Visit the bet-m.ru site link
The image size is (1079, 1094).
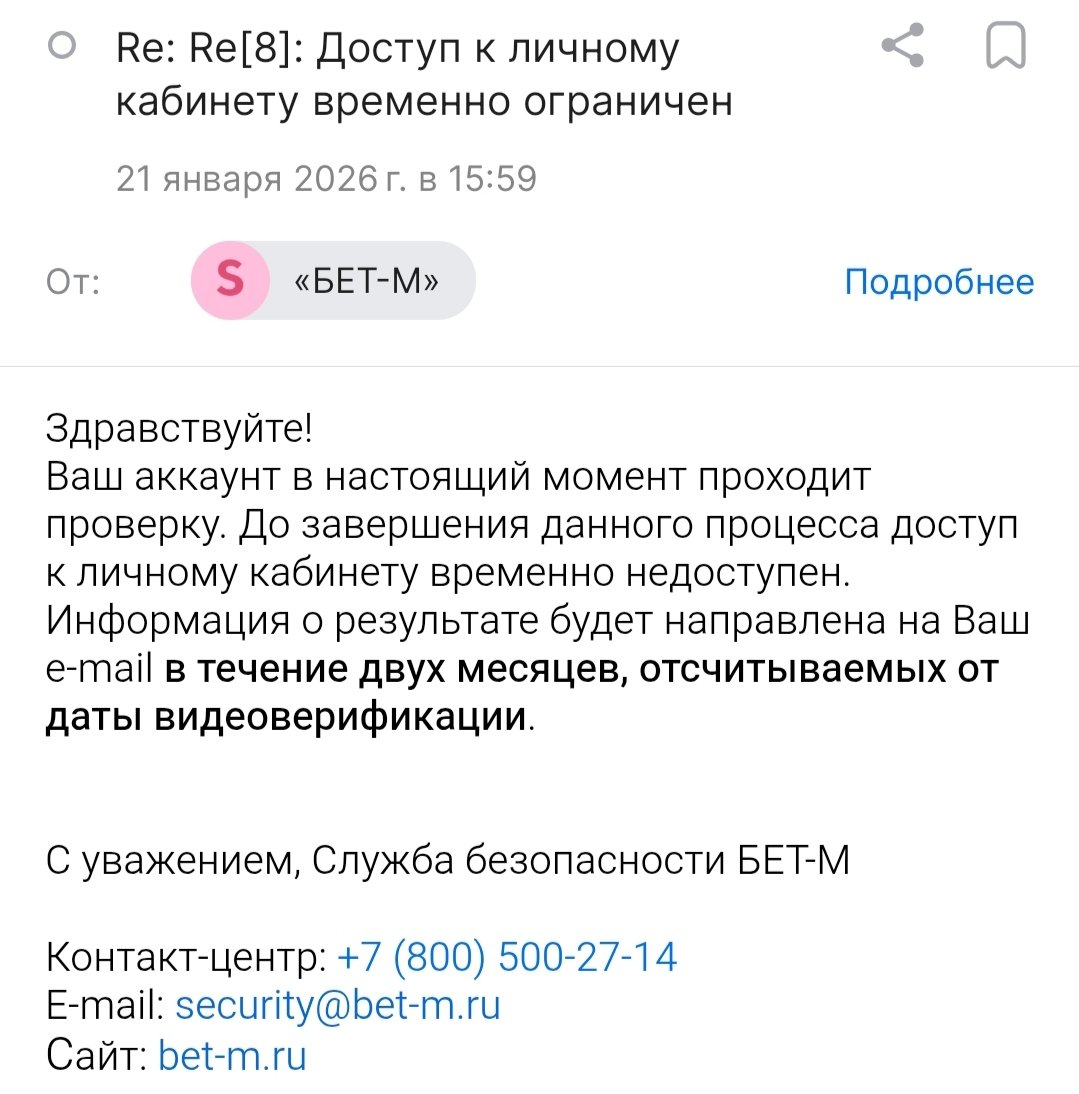coord(232,1055)
